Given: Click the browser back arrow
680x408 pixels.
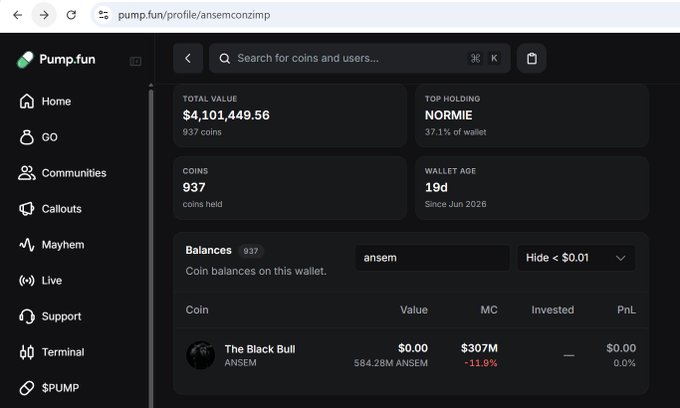Looking at the screenshot, I should click(x=17, y=15).
